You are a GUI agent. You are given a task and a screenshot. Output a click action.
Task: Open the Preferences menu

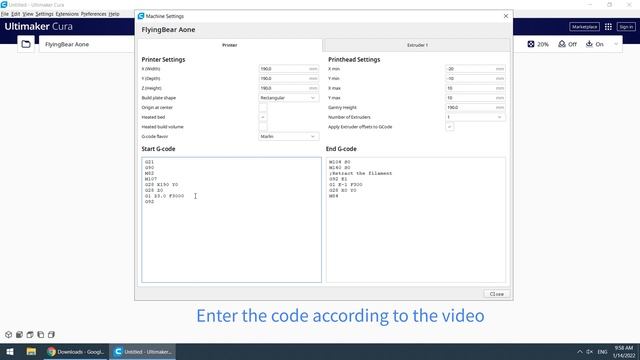[93, 14]
